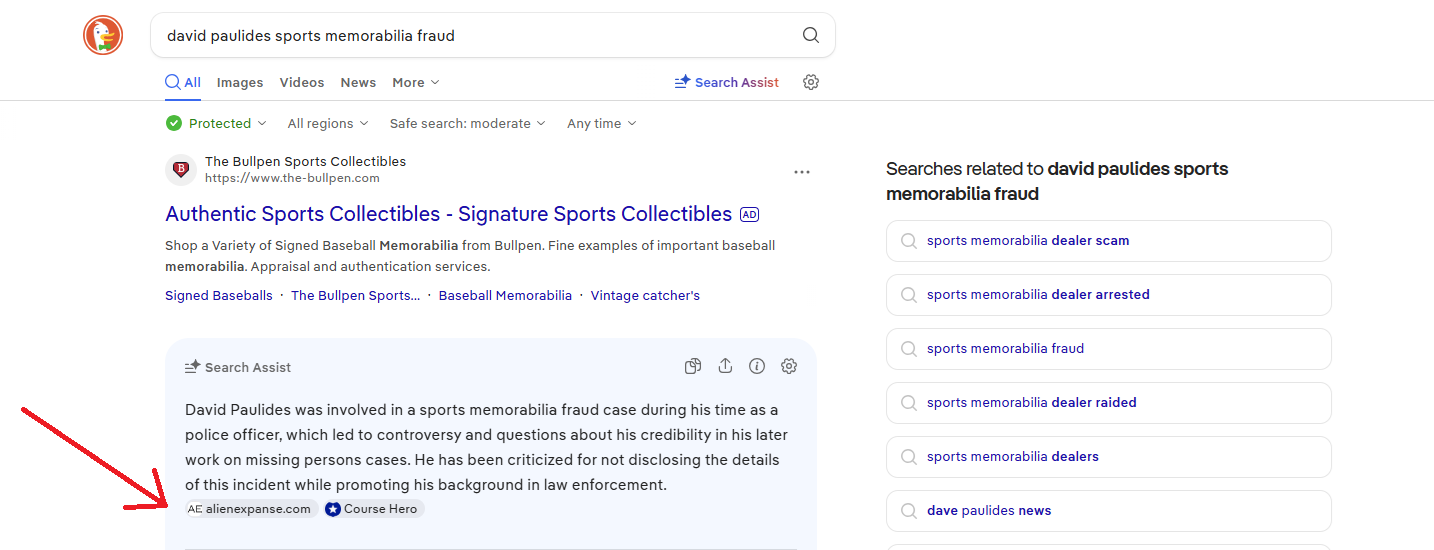
Task: Switch to the News tab
Action: click(x=358, y=82)
